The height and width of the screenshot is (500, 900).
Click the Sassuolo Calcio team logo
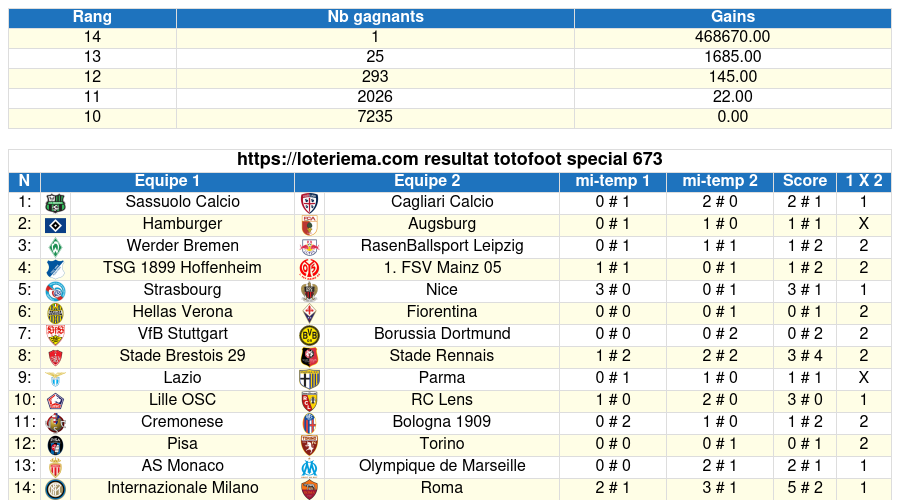[56, 203]
